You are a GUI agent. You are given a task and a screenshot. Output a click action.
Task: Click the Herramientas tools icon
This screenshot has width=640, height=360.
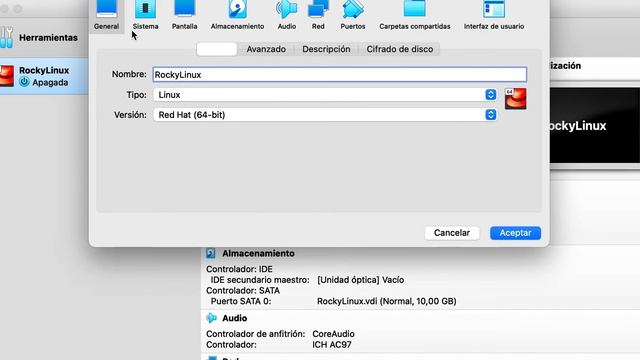(7, 37)
